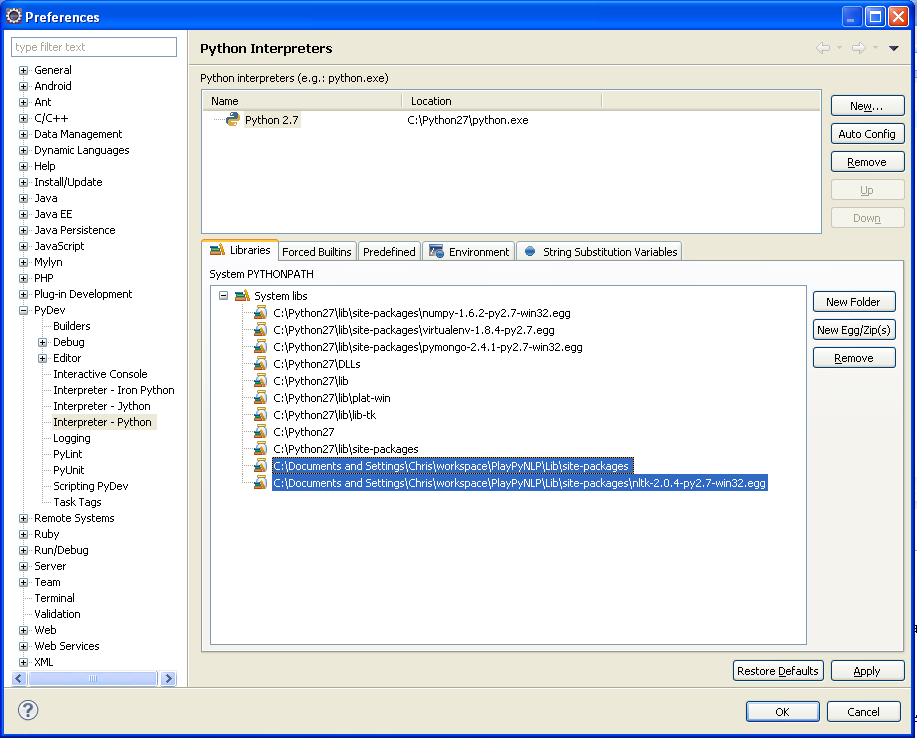Screen dimensions: 917x738
Task: Click the Cancel button
Action: [x=864, y=712]
